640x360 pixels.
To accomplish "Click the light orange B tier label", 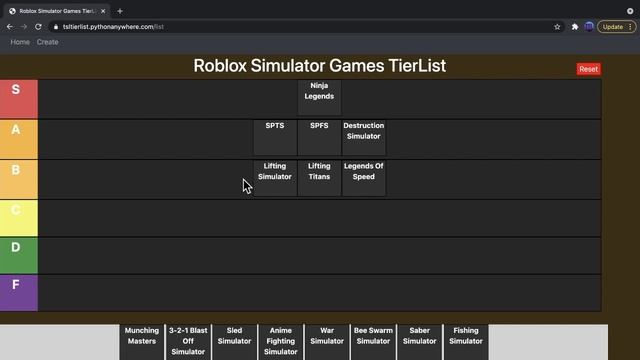I will pos(19,179).
